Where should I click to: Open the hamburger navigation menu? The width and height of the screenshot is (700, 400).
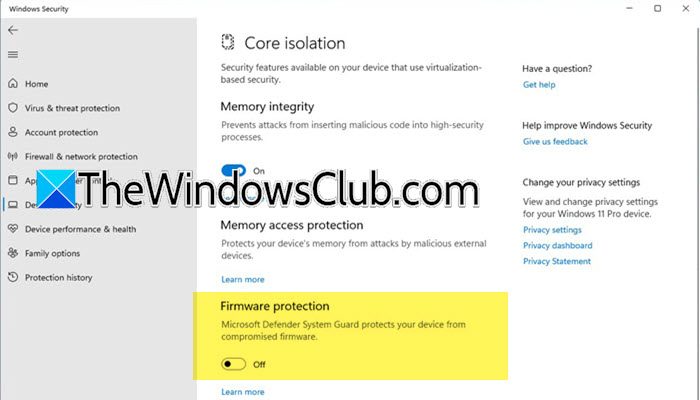[x=13, y=54]
